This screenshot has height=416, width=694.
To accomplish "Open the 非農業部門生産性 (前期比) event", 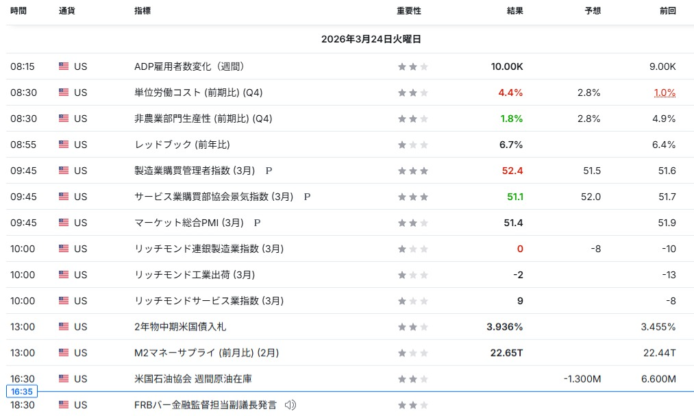I will pyautogui.click(x=203, y=119).
